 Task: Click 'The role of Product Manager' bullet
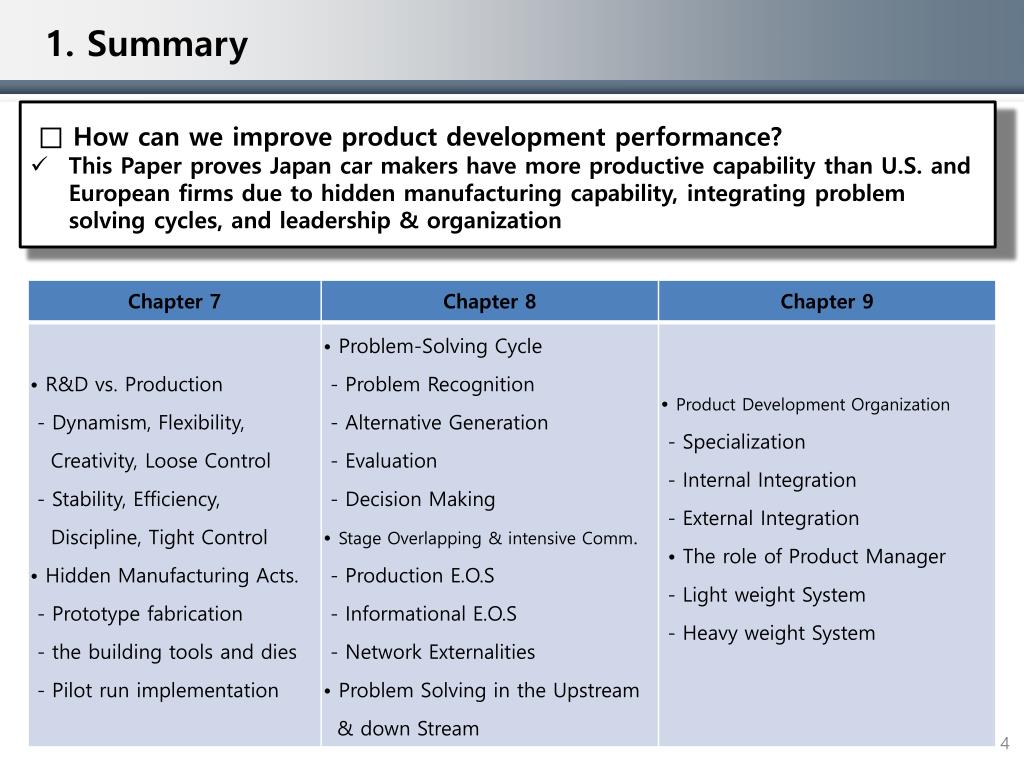(x=814, y=556)
